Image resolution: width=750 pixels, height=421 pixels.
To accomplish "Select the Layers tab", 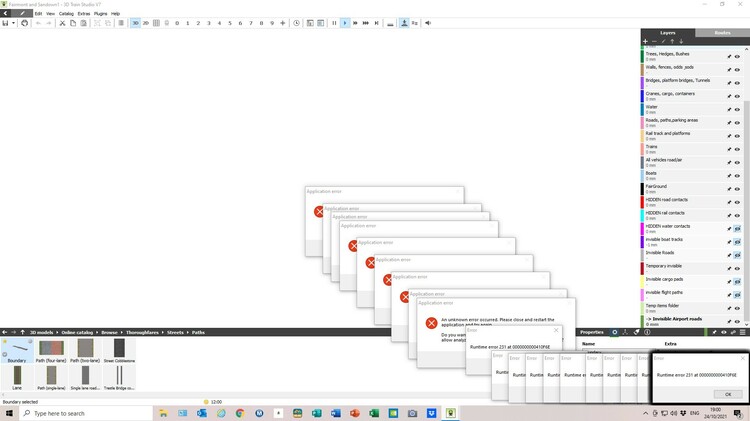I will [x=668, y=33].
